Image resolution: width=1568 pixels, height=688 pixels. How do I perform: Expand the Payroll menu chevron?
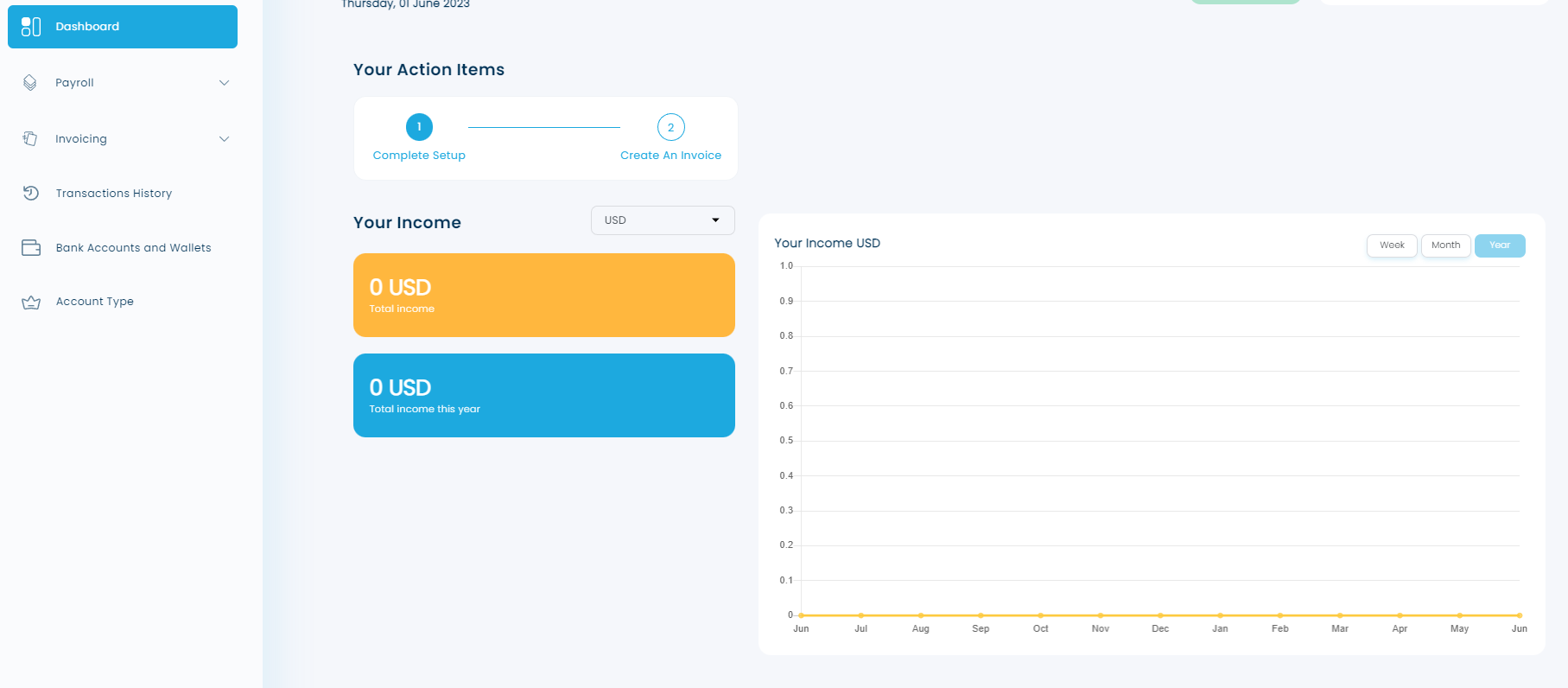click(224, 83)
